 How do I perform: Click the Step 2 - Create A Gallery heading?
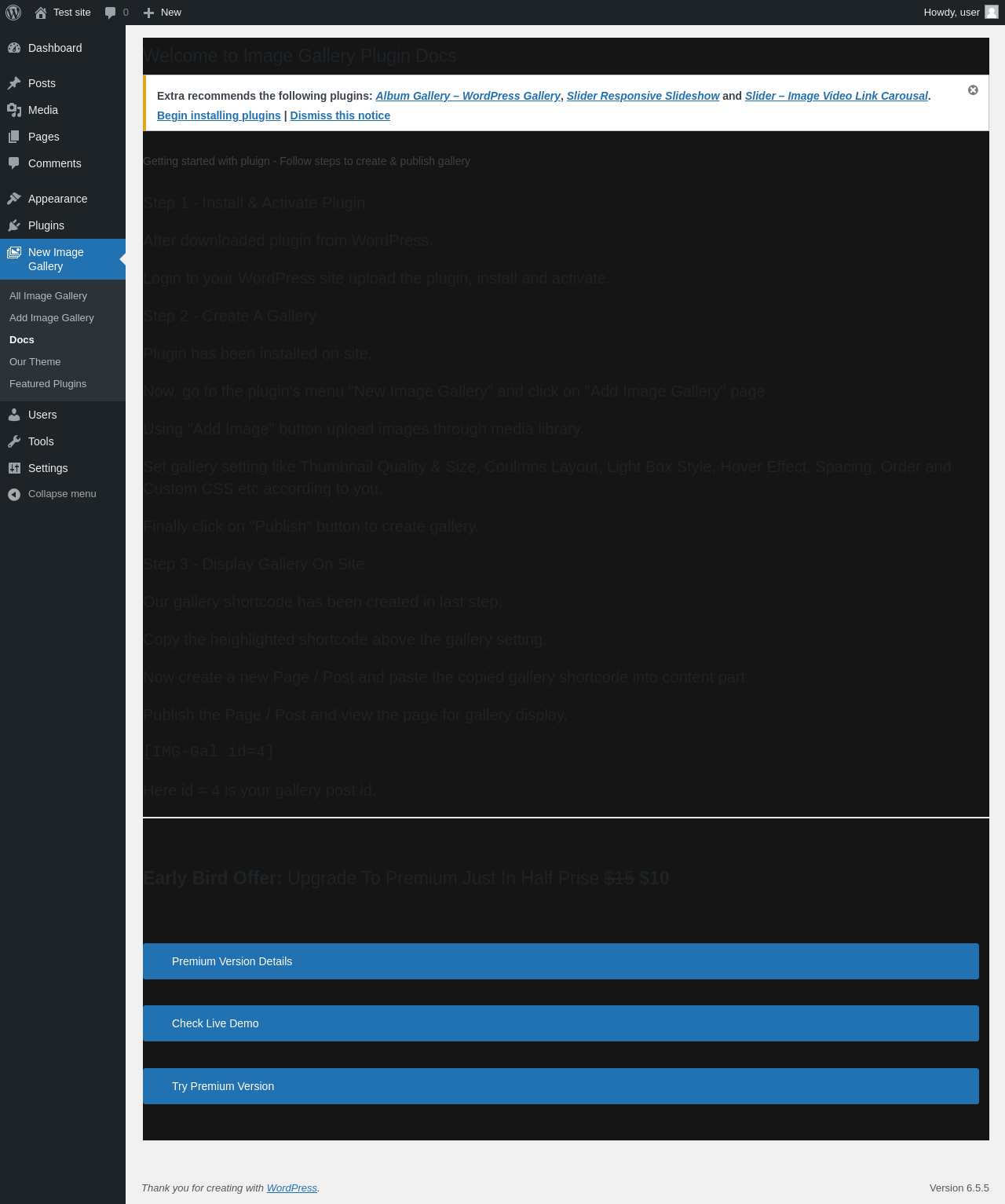click(x=230, y=316)
